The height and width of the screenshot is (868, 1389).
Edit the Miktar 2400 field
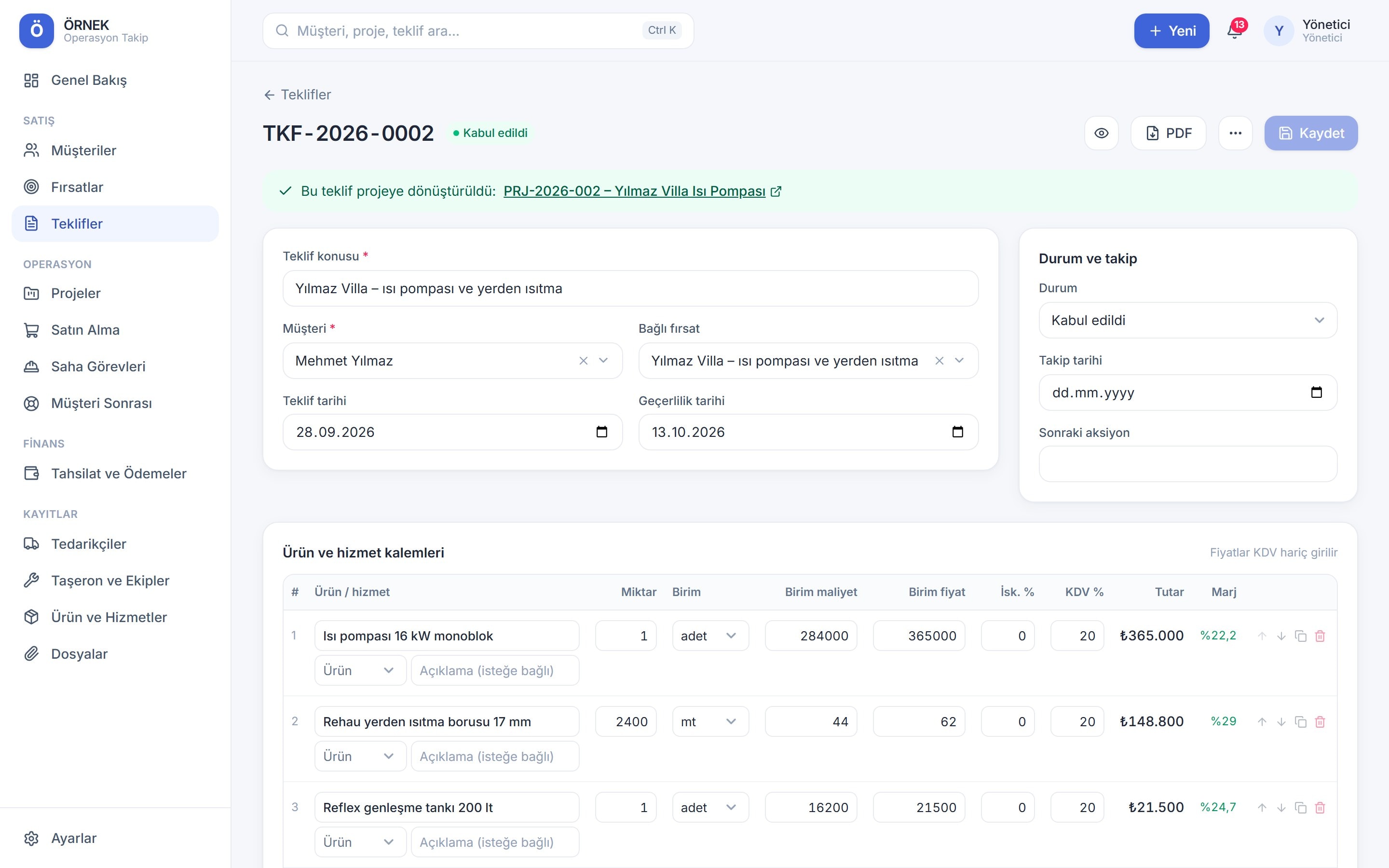point(626,721)
